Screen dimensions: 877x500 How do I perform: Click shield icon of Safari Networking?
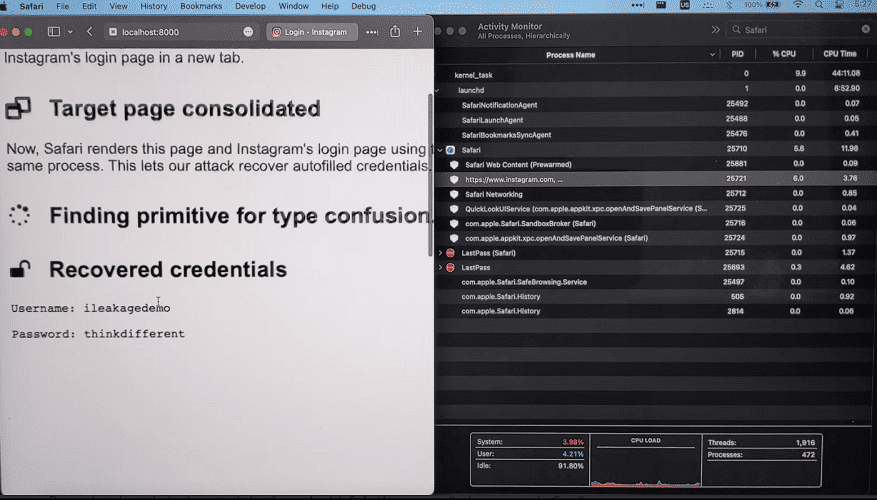[454, 194]
